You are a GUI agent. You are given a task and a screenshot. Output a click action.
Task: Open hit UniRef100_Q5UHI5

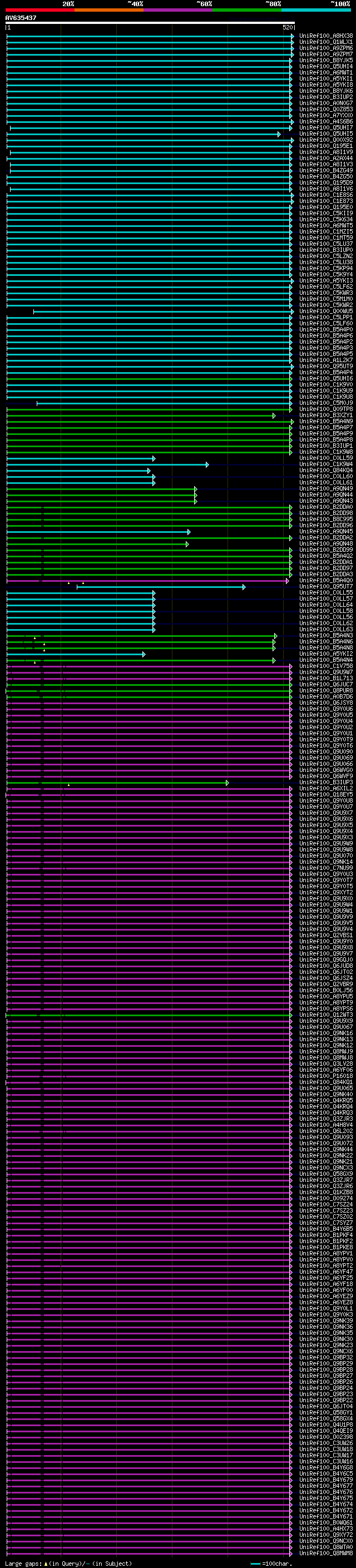coord(325,134)
